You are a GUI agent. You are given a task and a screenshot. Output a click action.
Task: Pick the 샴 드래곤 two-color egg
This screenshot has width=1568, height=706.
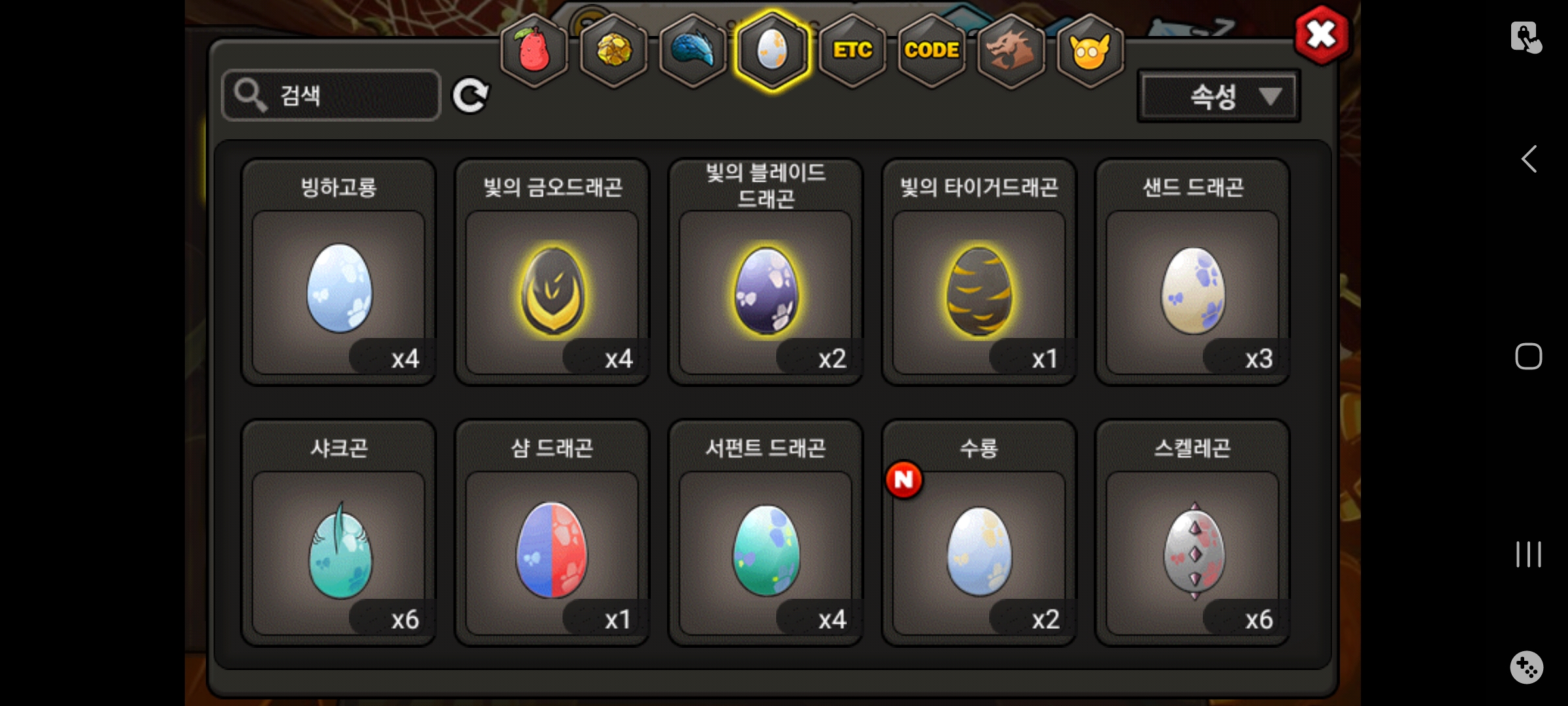click(x=552, y=533)
